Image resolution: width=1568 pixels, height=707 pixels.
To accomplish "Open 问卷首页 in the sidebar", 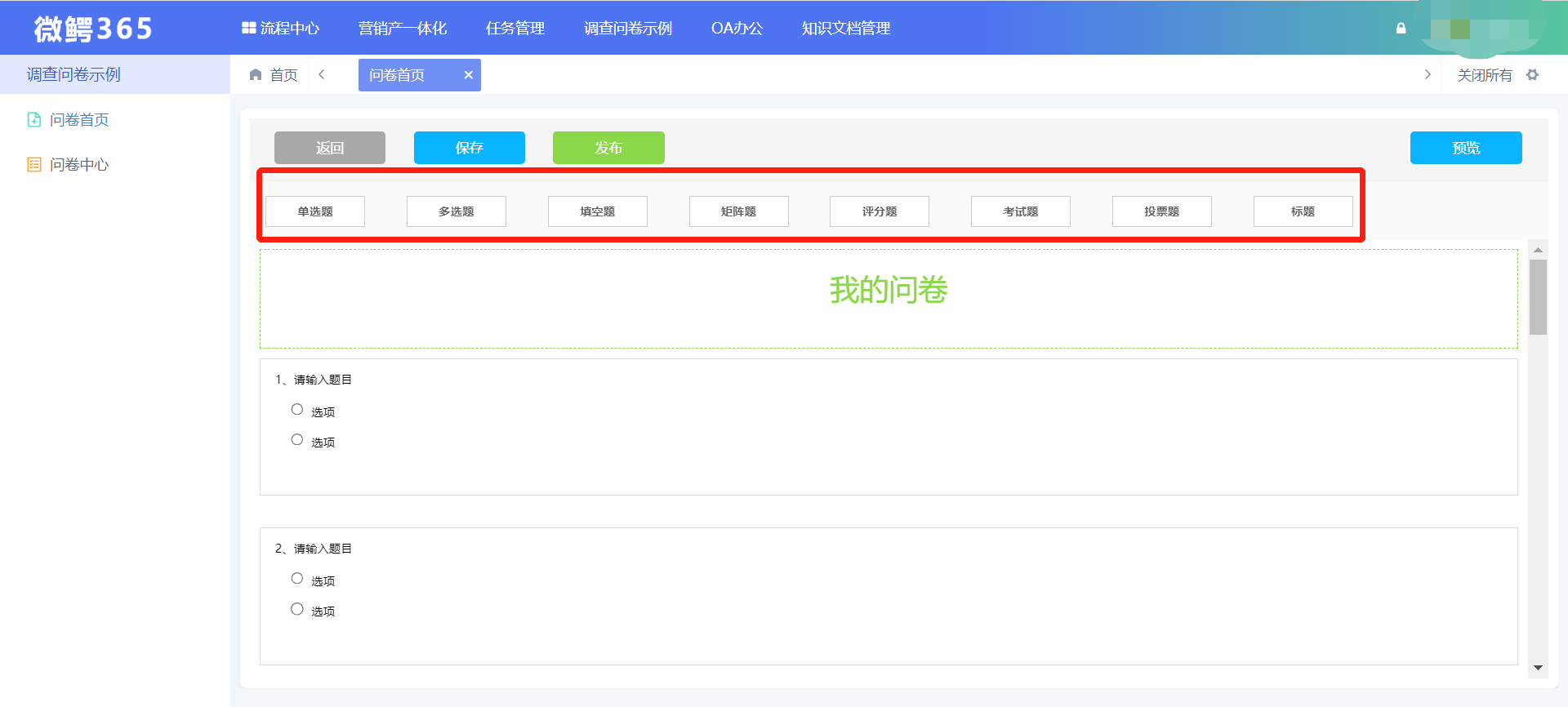I will 79,120.
